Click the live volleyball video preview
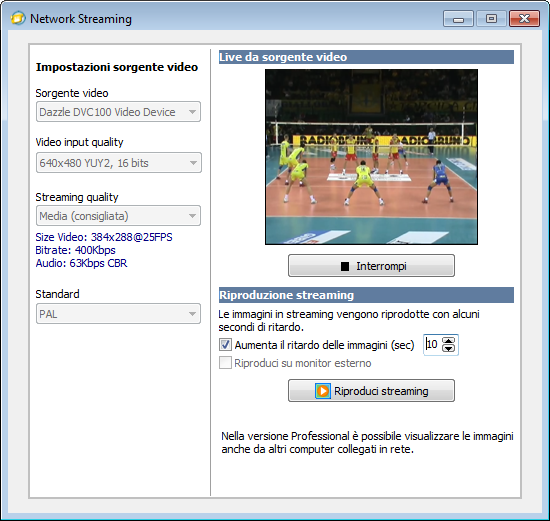Screen dimensions: 550x521 click(371, 156)
